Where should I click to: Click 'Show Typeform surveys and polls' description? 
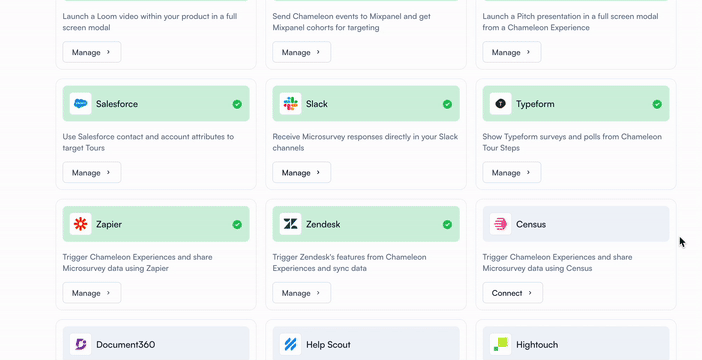coord(572,142)
